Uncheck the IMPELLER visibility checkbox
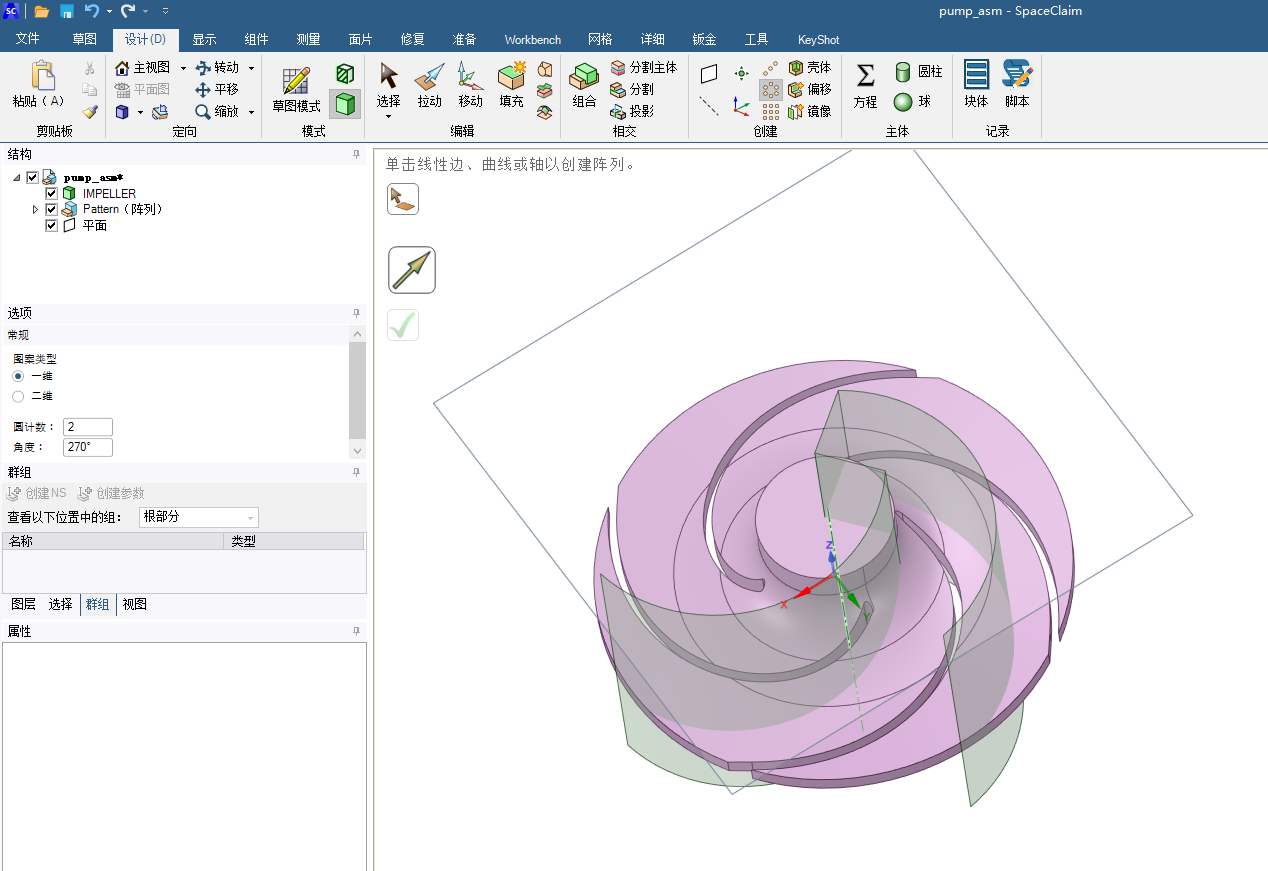 [x=51, y=193]
